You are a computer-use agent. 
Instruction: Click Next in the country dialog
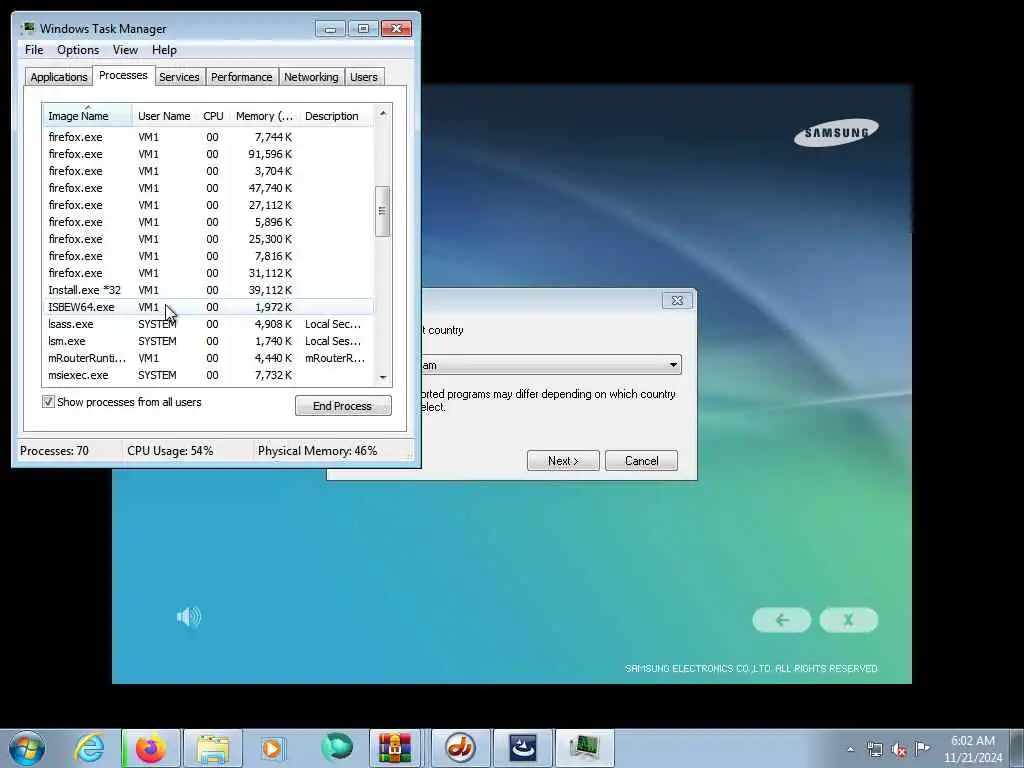click(x=563, y=460)
